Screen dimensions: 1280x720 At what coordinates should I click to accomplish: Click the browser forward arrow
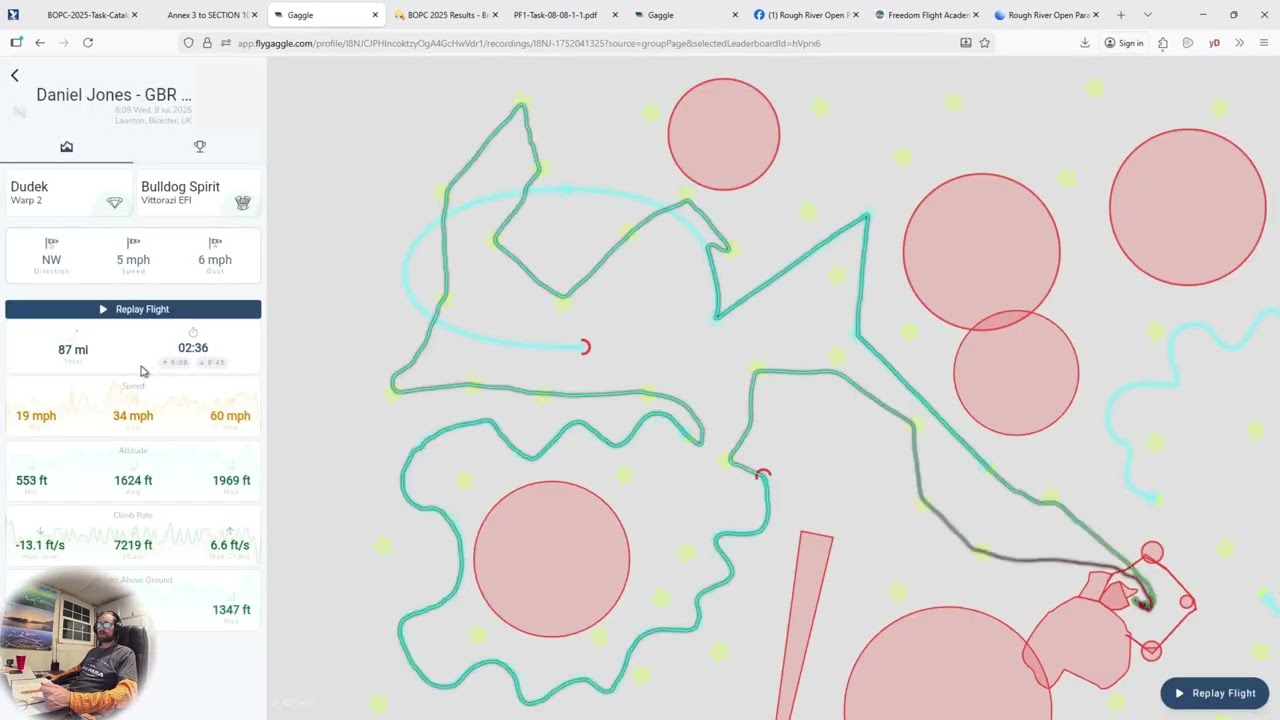point(63,43)
